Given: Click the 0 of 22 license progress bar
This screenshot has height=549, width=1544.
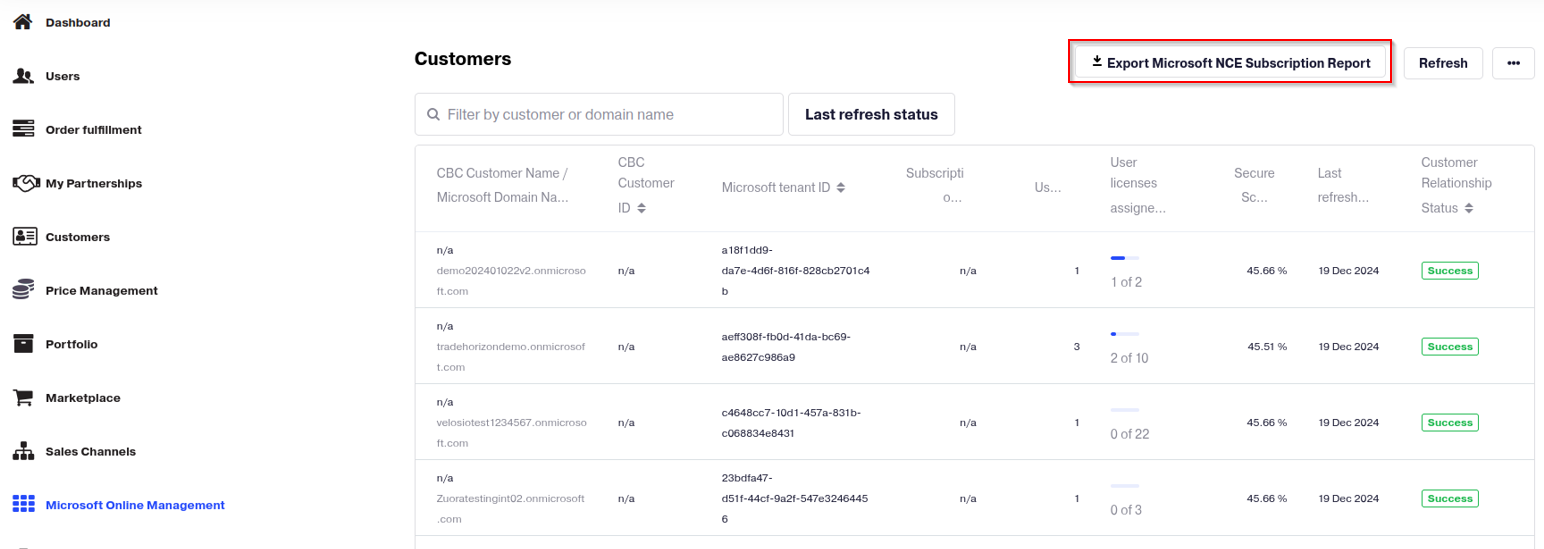Looking at the screenshot, I should (x=1125, y=410).
